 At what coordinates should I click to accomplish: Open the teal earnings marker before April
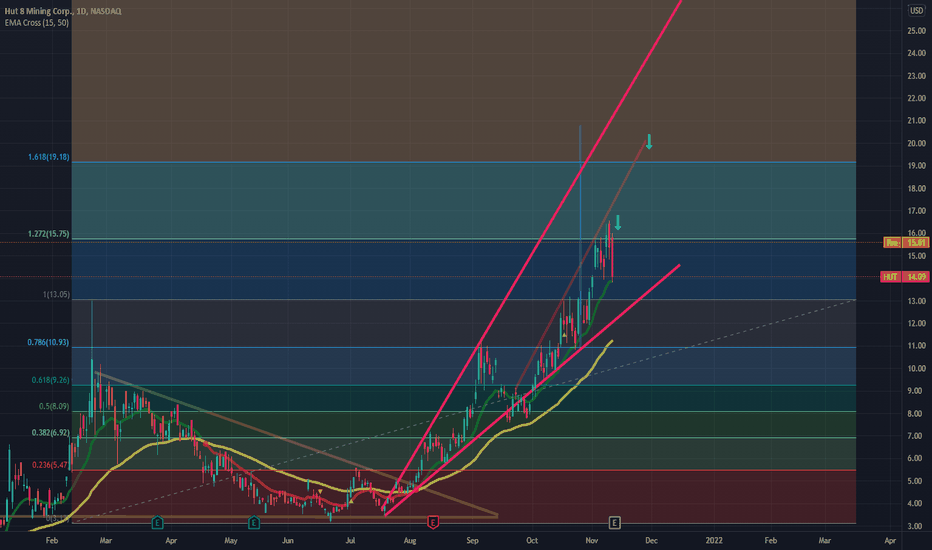(x=158, y=523)
